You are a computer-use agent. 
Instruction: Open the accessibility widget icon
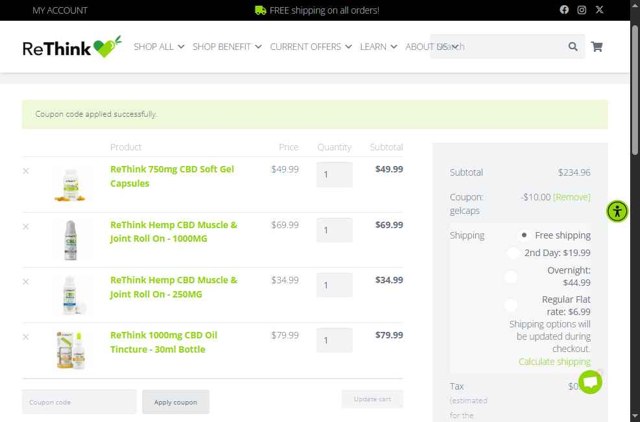(617, 211)
